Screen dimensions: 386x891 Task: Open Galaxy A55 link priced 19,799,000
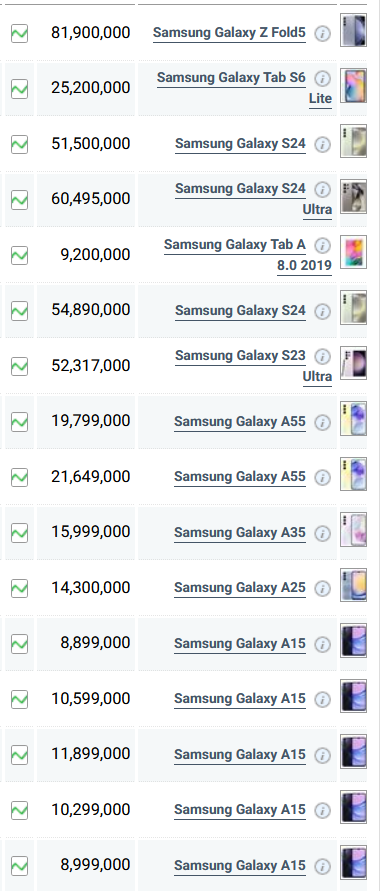pyautogui.click(x=240, y=422)
